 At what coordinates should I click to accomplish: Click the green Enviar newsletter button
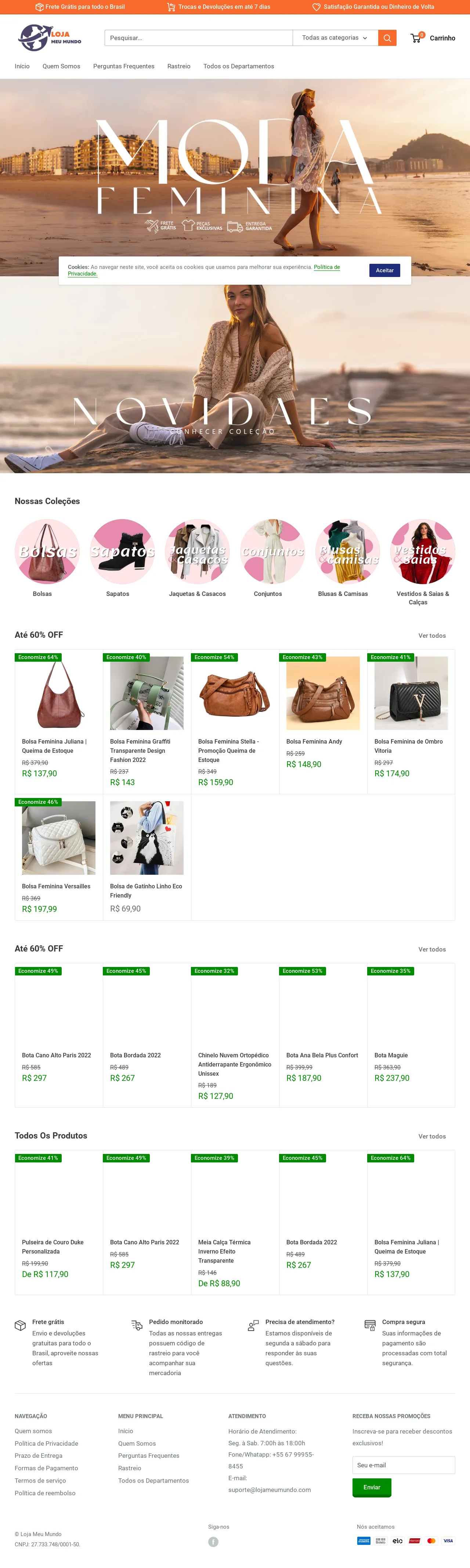pyautogui.click(x=372, y=1487)
